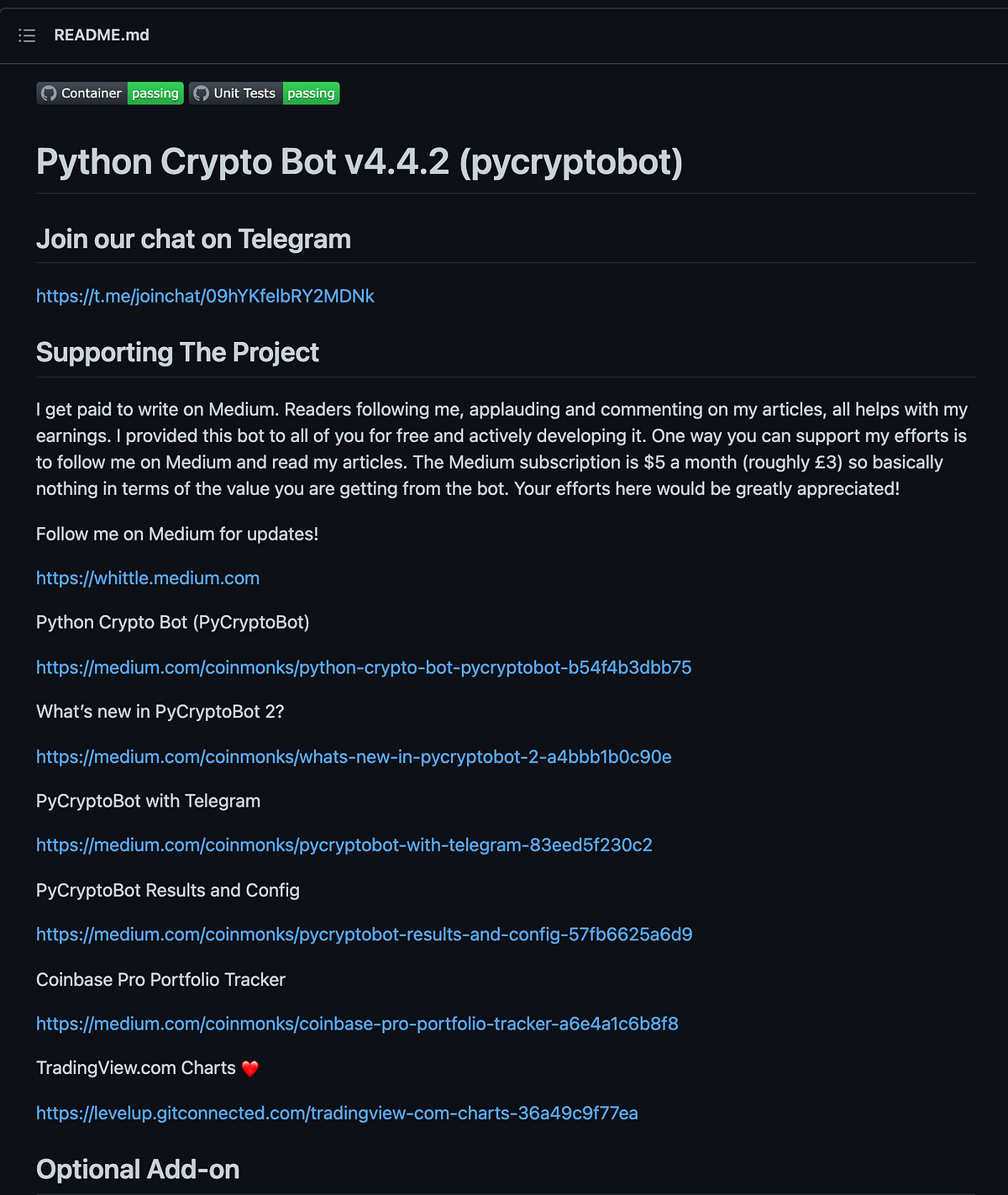Open the whats-new-in-pycryptobot-2 article link

pos(353,756)
